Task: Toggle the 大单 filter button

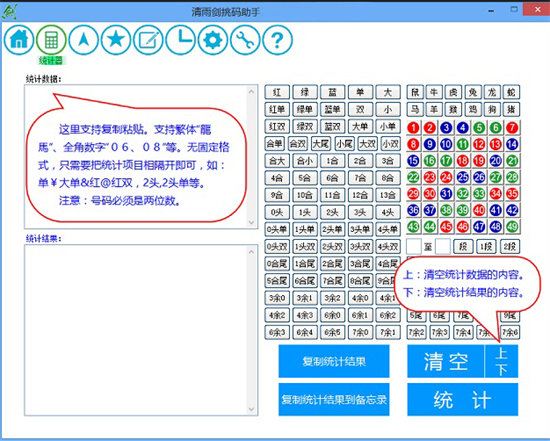Action: click(360, 127)
